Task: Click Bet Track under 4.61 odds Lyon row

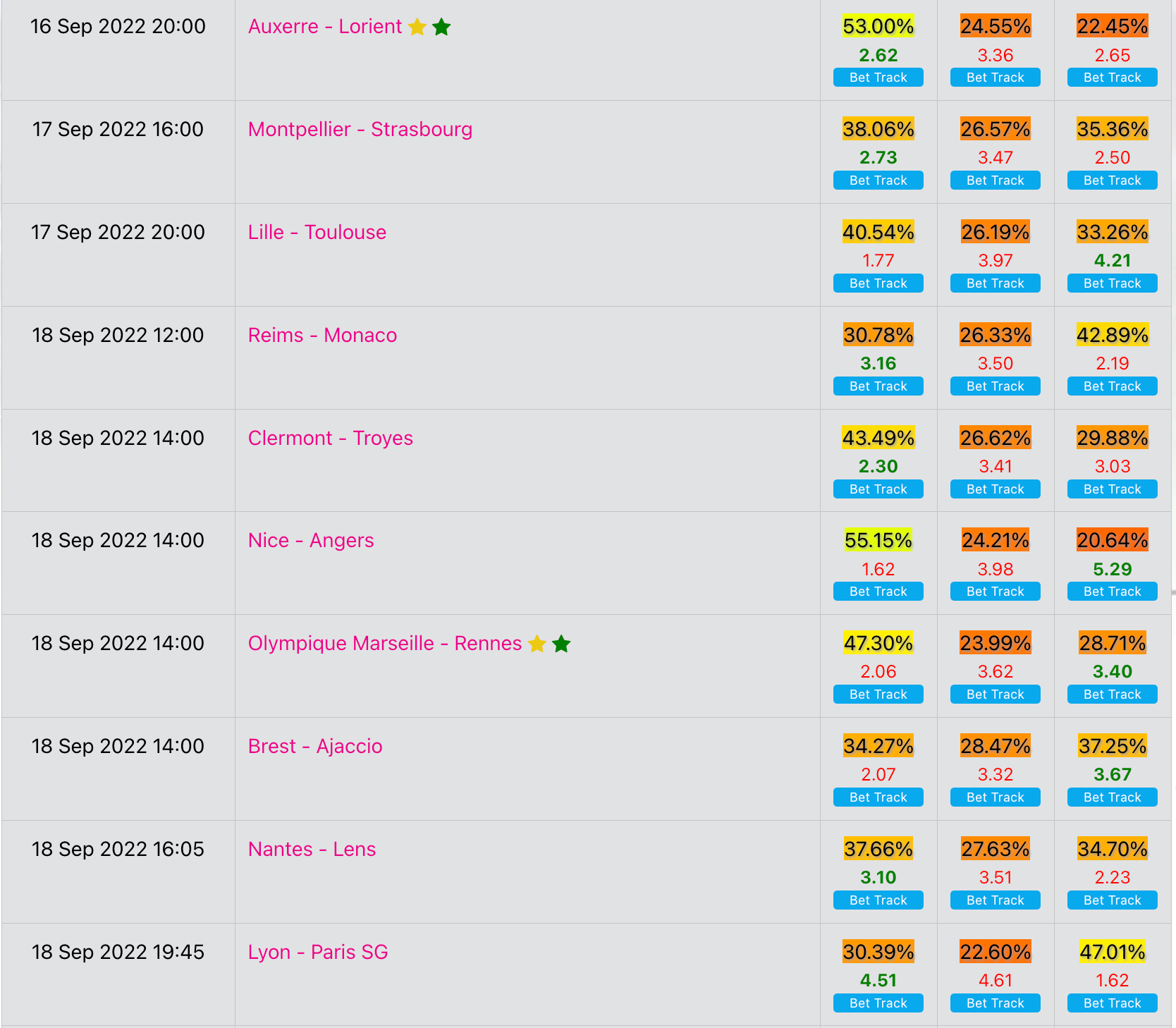Action: coord(996,1003)
